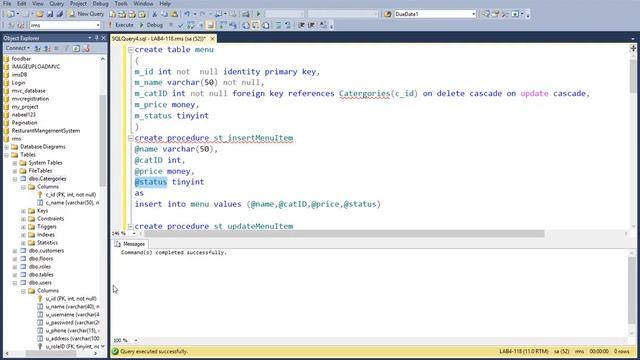This screenshot has height=360, width=640.
Task: Collapse the create table menu code block
Action: pyautogui.click(x=131, y=50)
